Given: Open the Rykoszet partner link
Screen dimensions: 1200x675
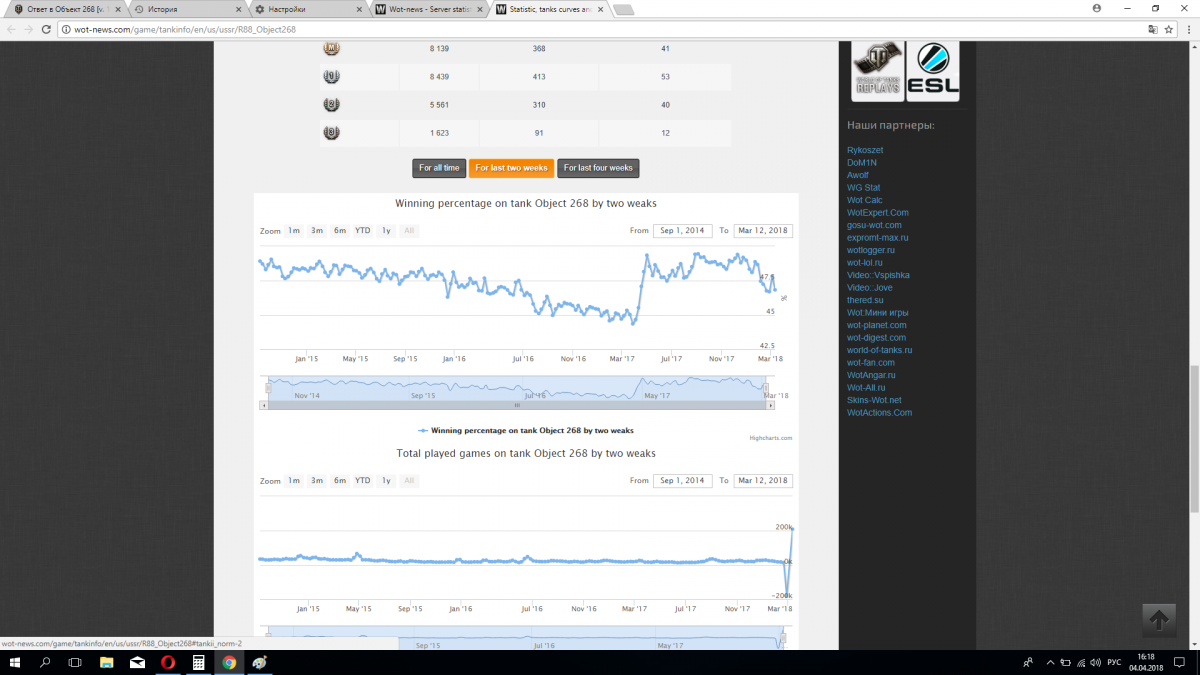Looking at the screenshot, I should pos(865,150).
